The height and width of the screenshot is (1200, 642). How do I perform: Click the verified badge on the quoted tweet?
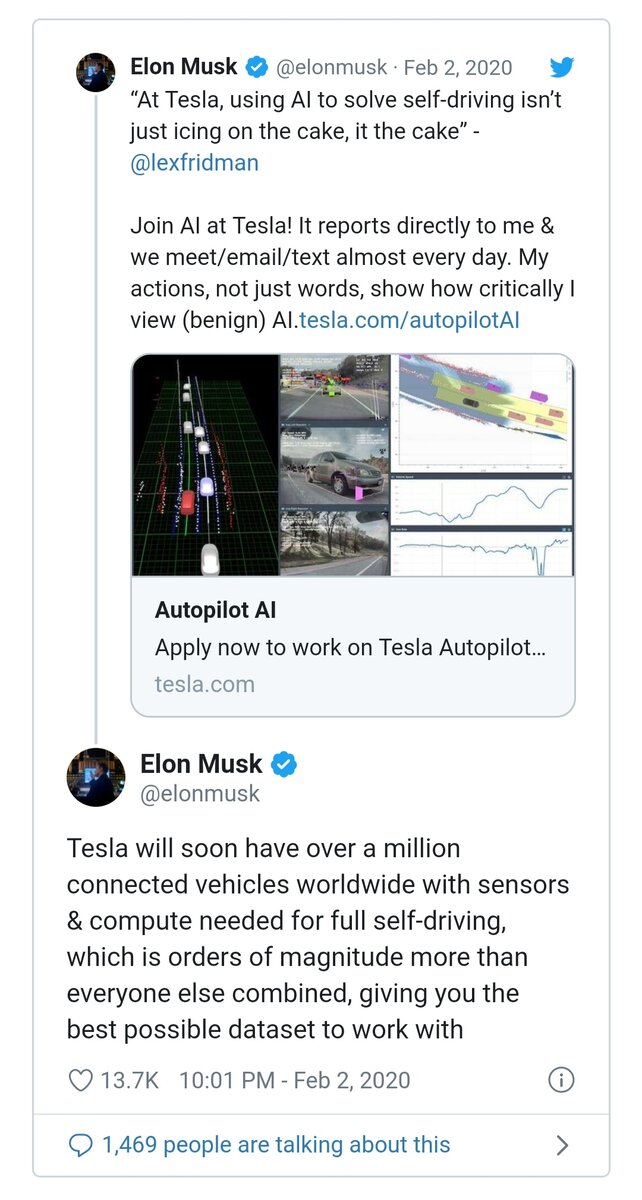[x=256, y=68]
